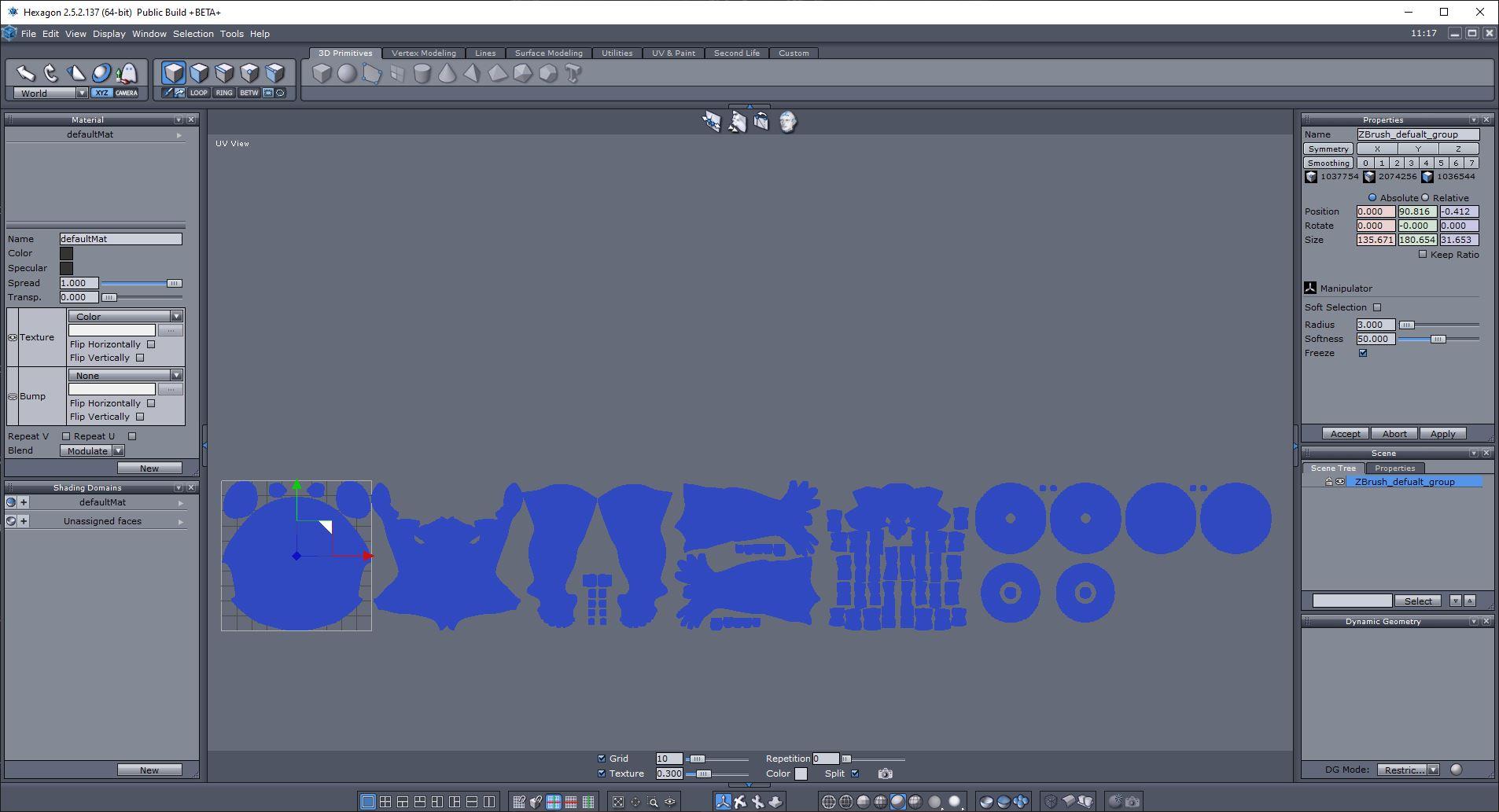1499x812 pixels.
Task: Choose the Universal Manipulator sphere icon
Action: pos(101,73)
